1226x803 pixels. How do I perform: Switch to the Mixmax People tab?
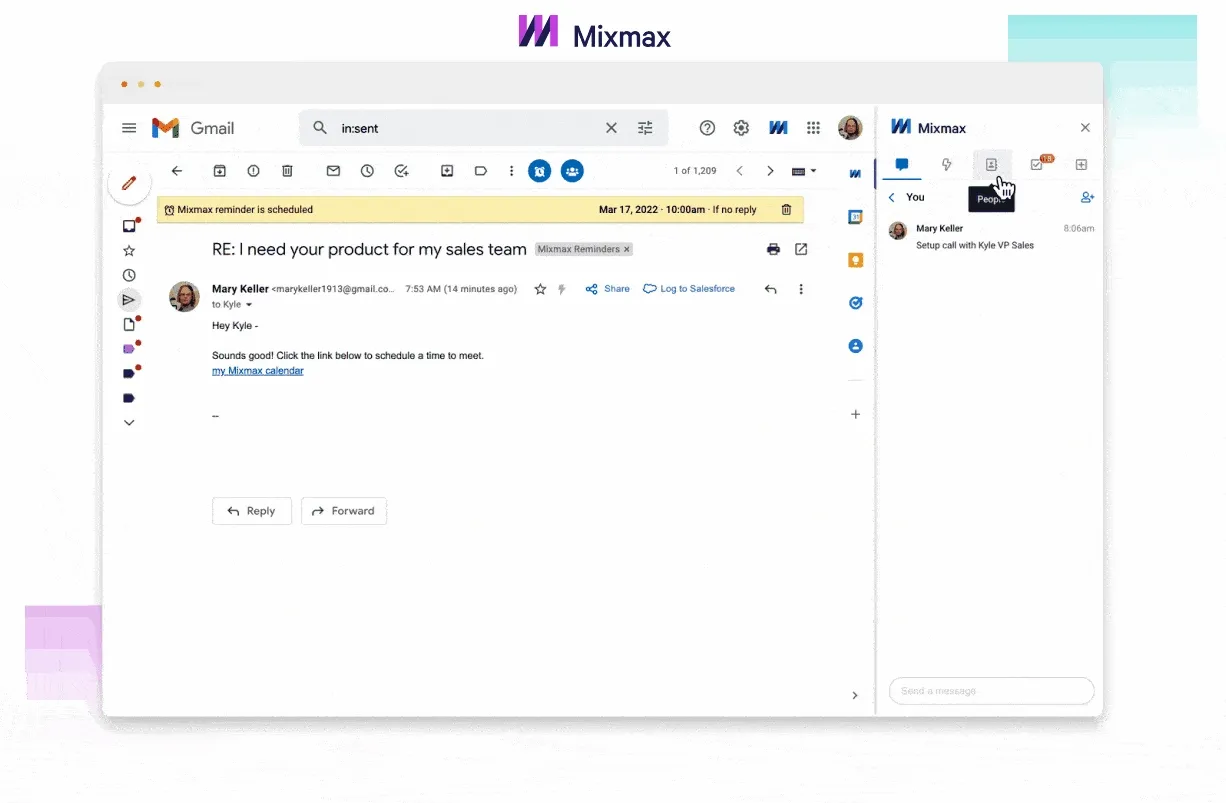[992, 165]
